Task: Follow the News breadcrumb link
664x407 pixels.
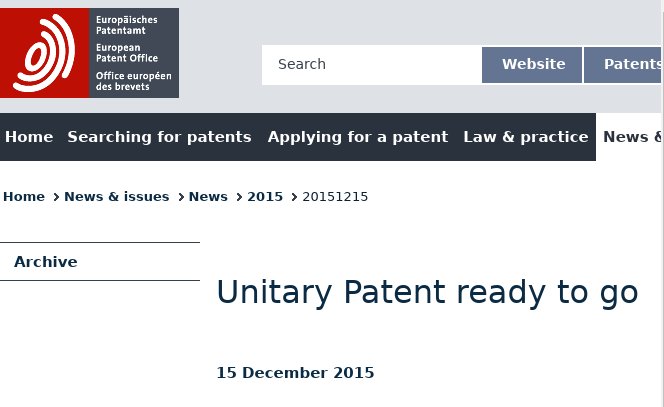Action: coord(208,197)
